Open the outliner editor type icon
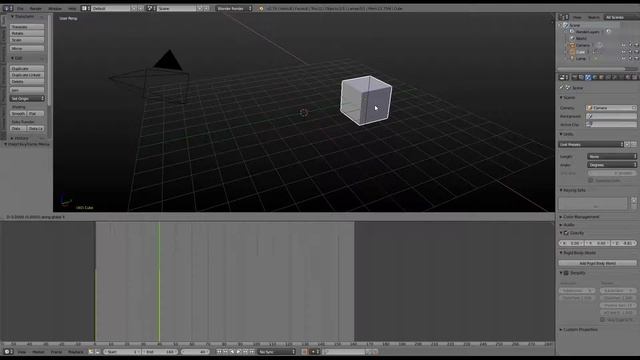Viewport: 640px width, 360px height. click(x=564, y=17)
